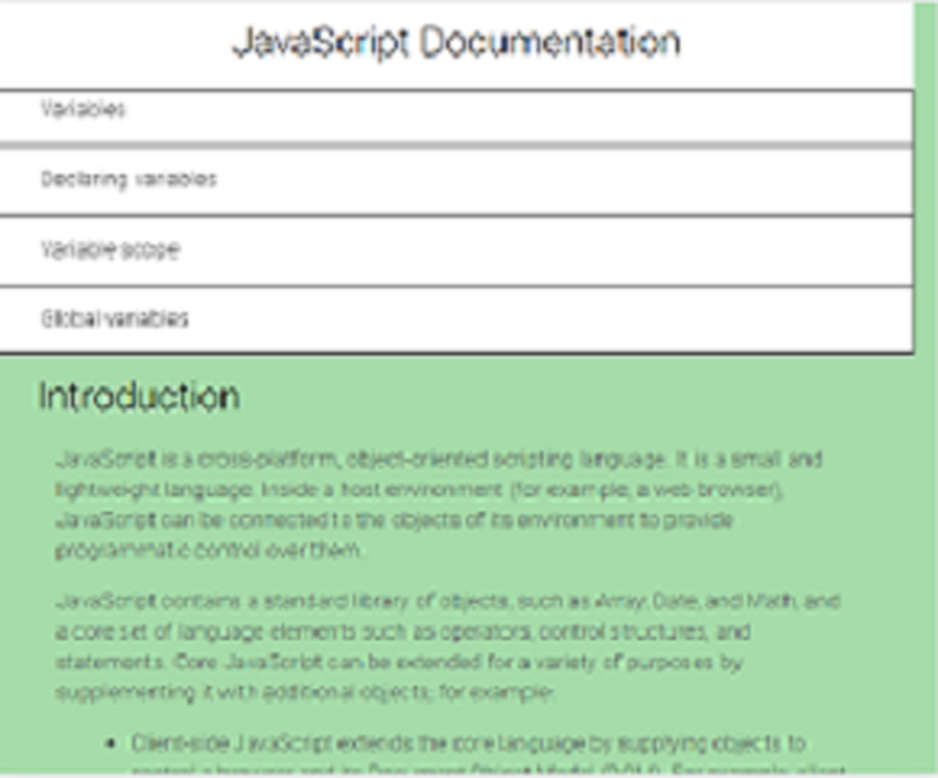
Task: Select the Variable scope nav link
Action: [x=456, y=250]
